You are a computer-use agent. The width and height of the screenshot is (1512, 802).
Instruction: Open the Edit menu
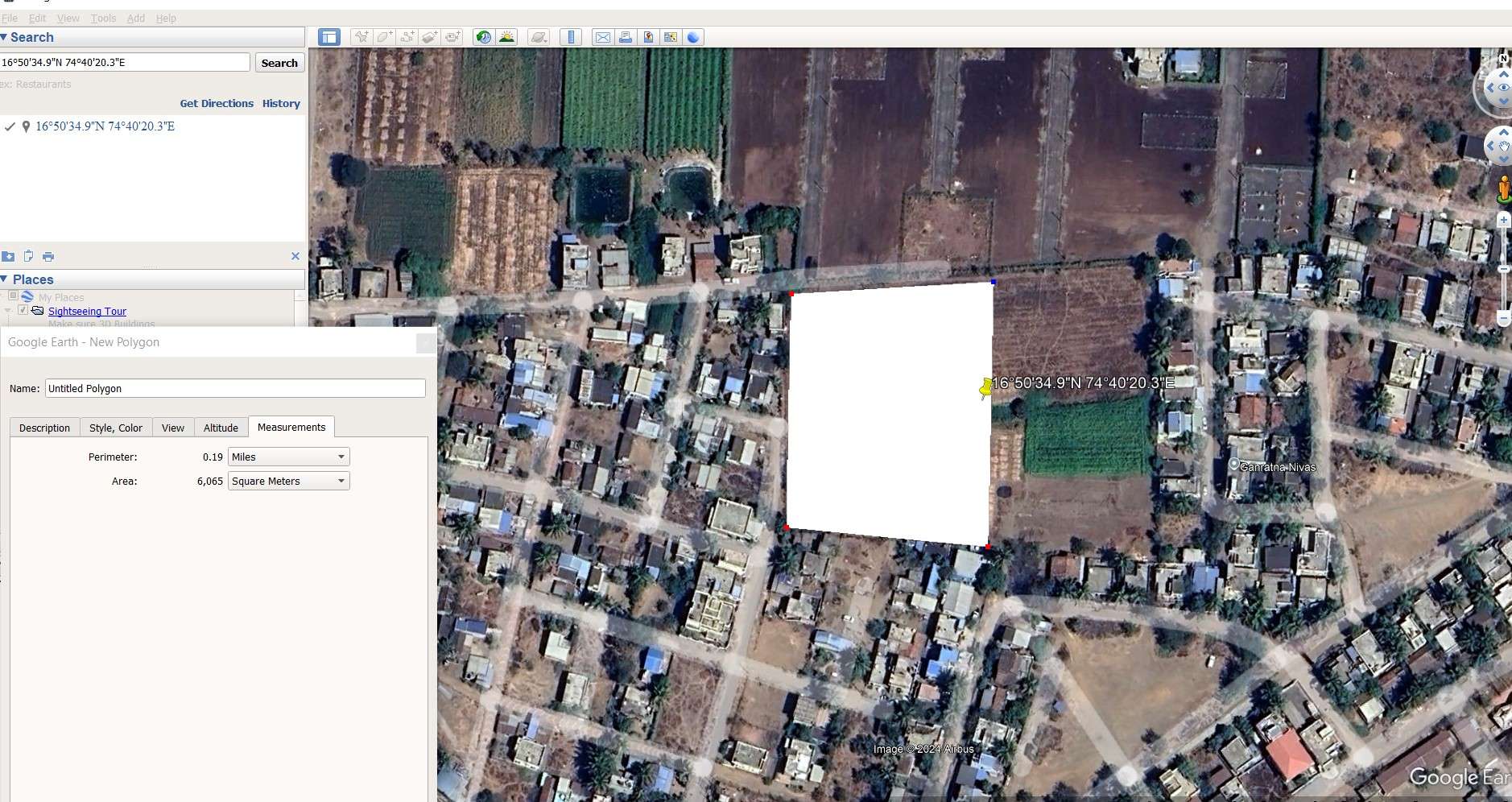click(x=37, y=18)
